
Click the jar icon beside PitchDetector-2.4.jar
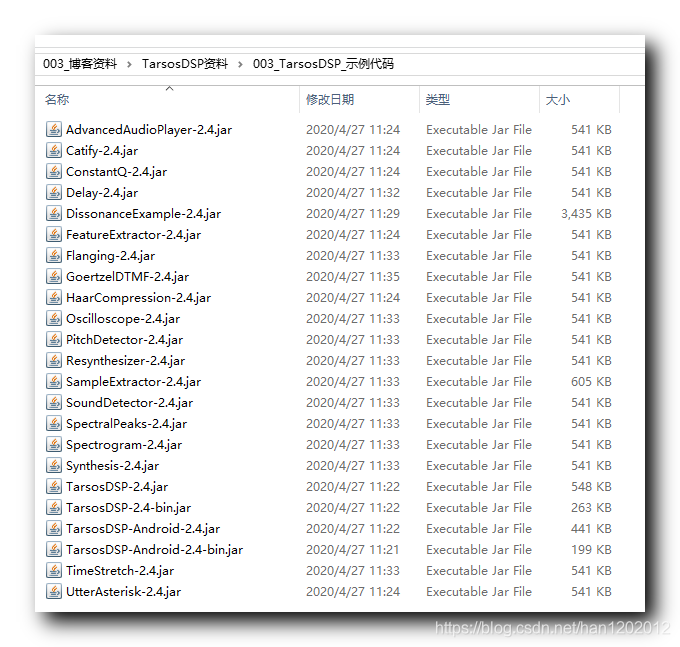[x=54, y=340]
